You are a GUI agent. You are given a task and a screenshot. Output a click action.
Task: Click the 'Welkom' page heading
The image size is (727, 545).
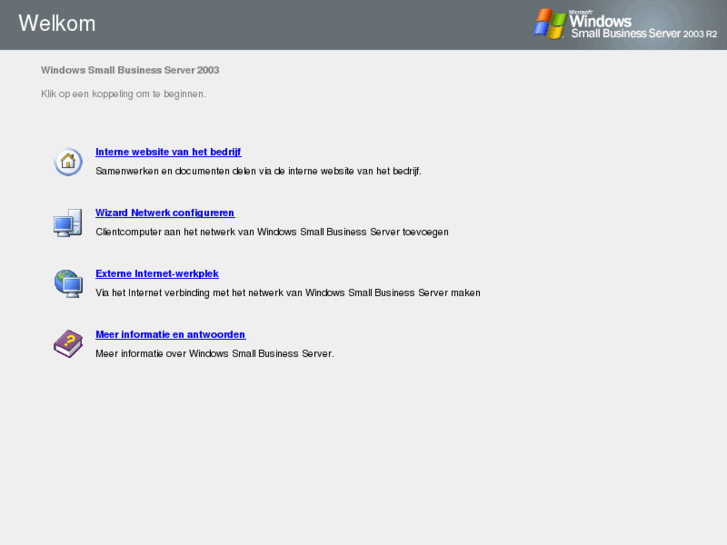(57, 23)
